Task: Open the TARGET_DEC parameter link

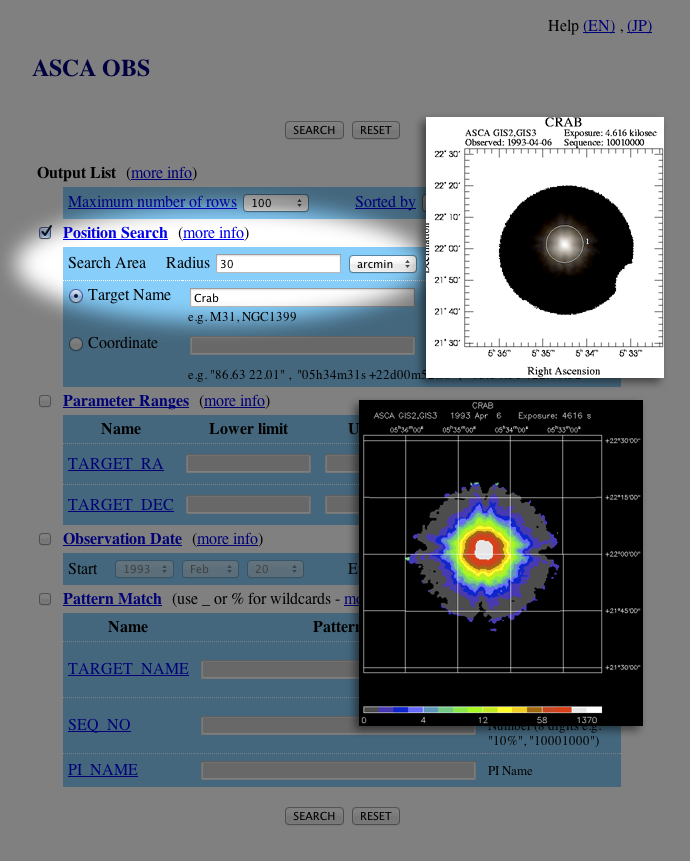Action: tap(121, 505)
